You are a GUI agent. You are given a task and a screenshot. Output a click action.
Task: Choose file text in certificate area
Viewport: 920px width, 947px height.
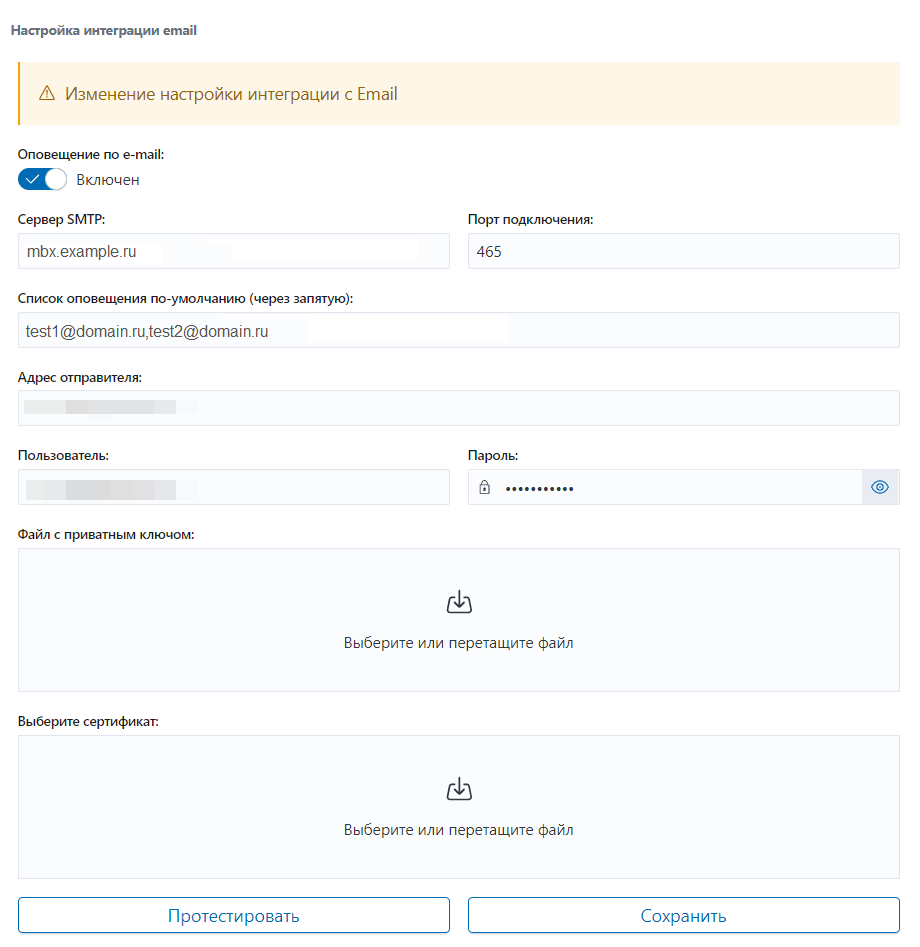(x=458, y=830)
